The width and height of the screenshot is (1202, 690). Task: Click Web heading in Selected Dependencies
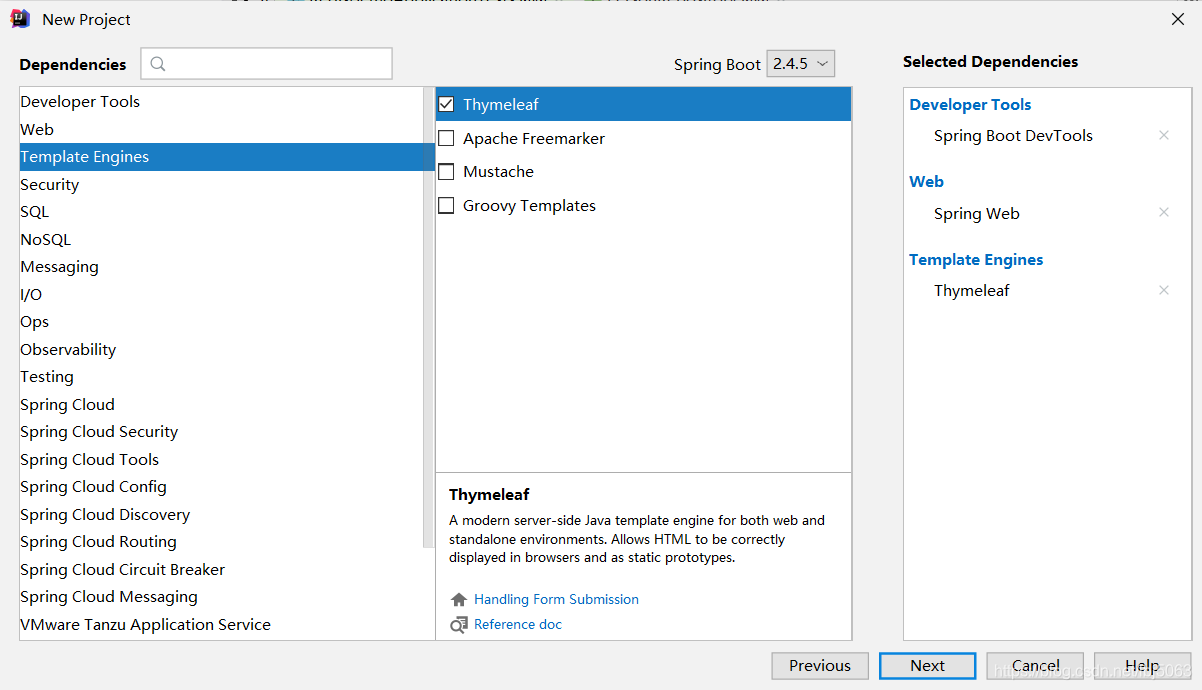coord(926,181)
